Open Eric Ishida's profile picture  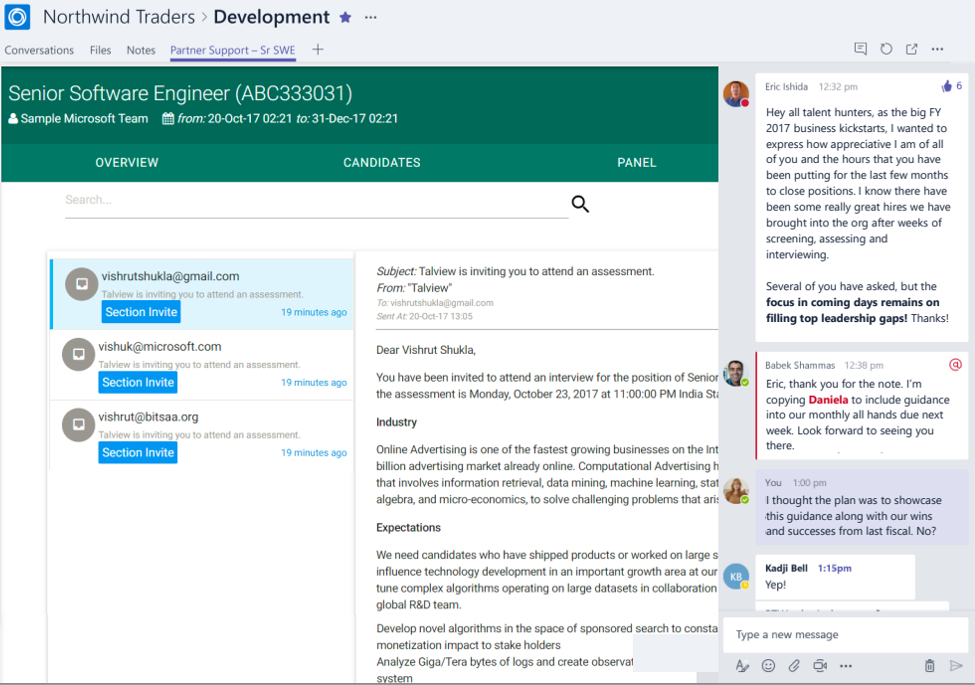click(x=736, y=94)
